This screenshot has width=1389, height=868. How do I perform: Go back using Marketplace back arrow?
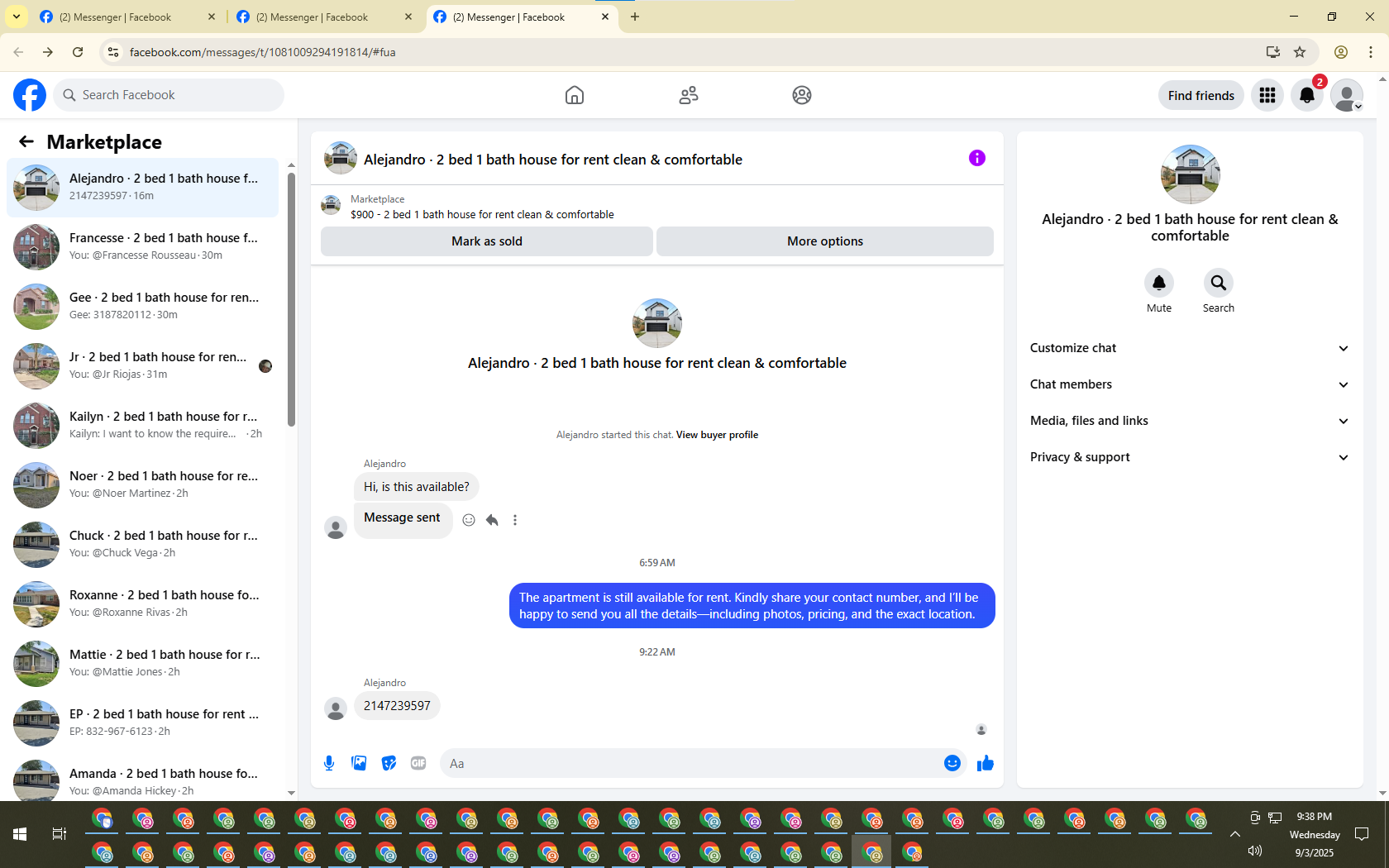click(x=26, y=141)
